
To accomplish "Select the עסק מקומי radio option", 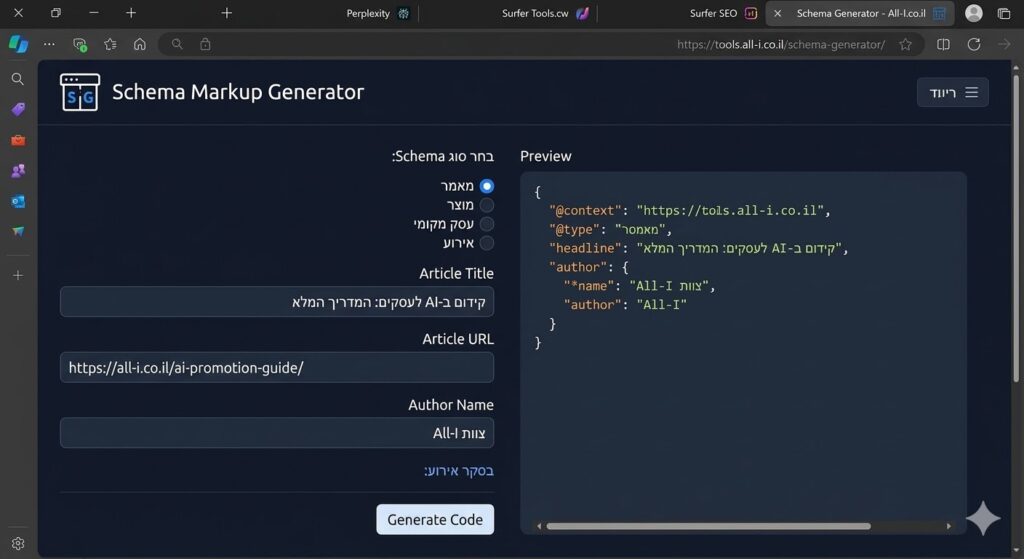I will (x=486, y=224).
